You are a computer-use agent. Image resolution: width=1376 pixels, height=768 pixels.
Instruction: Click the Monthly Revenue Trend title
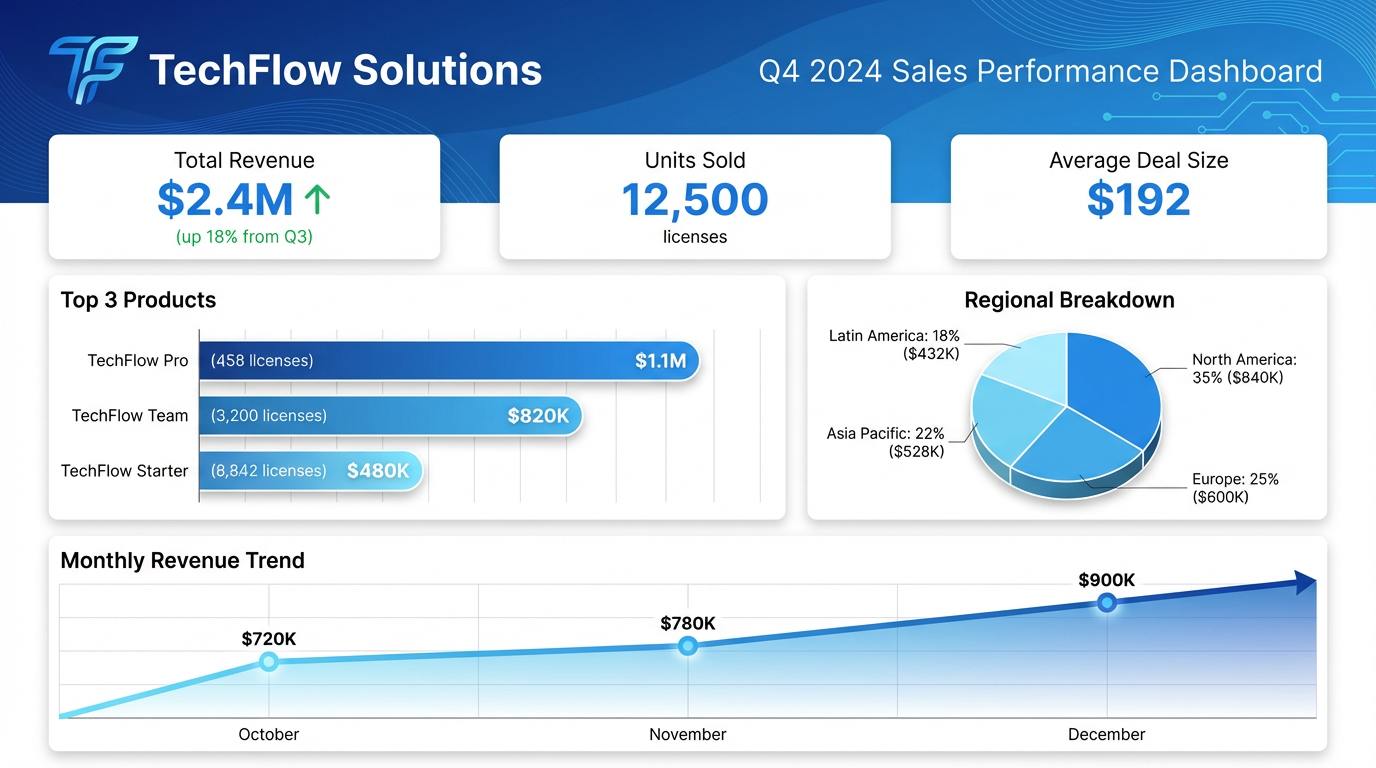[x=182, y=561]
